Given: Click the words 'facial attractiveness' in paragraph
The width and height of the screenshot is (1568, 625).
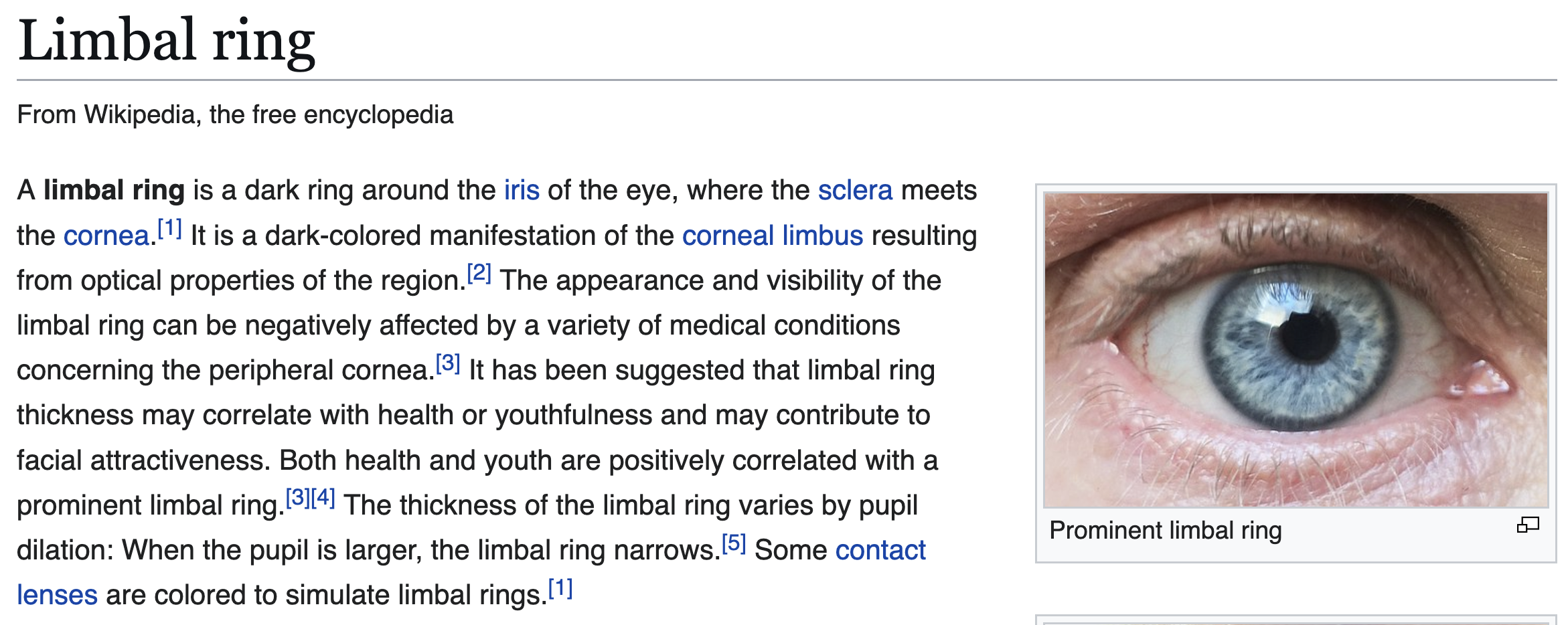Looking at the screenshot, I should click(x=143, y=460).
